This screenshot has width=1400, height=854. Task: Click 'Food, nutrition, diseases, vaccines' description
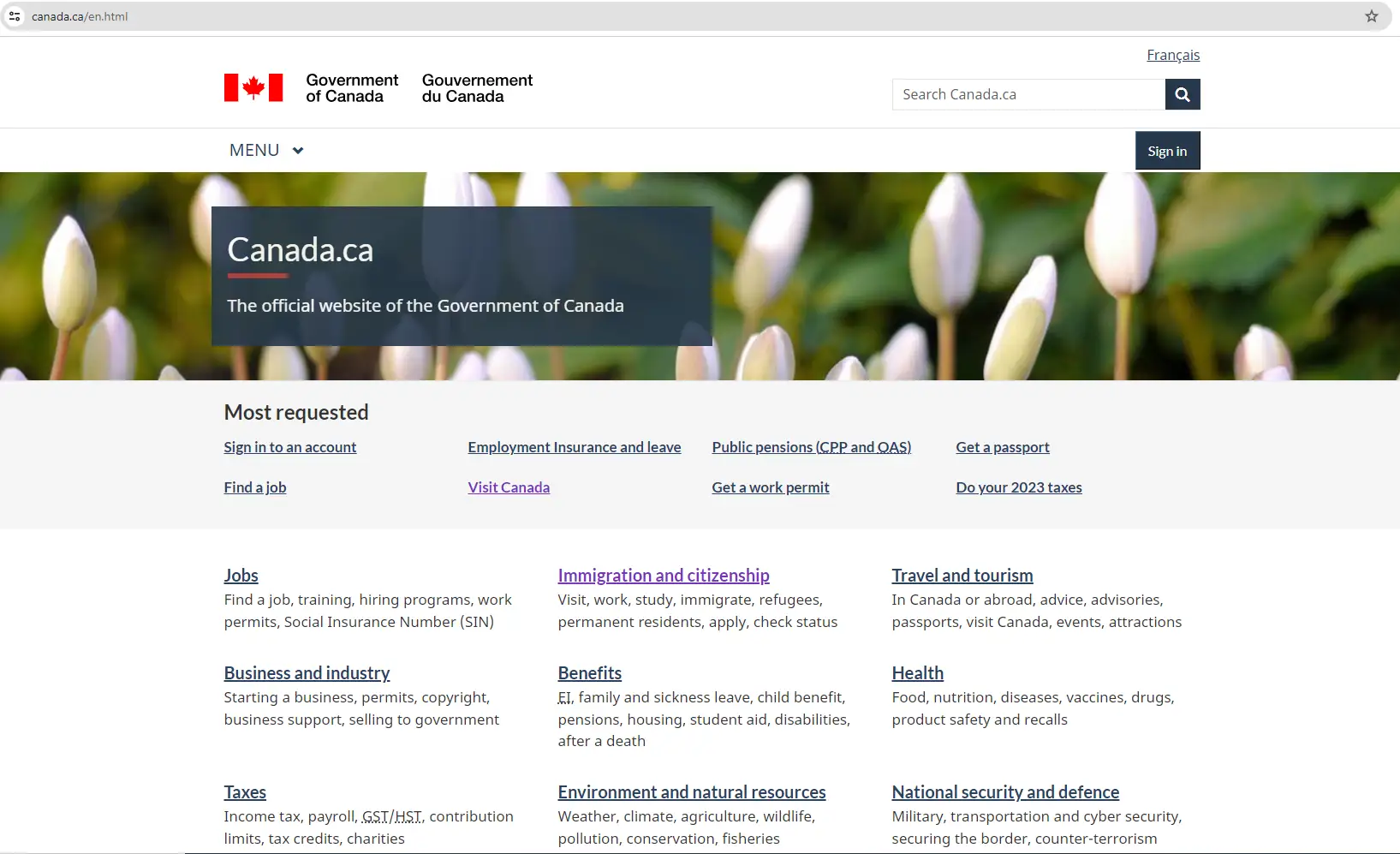1034,708
